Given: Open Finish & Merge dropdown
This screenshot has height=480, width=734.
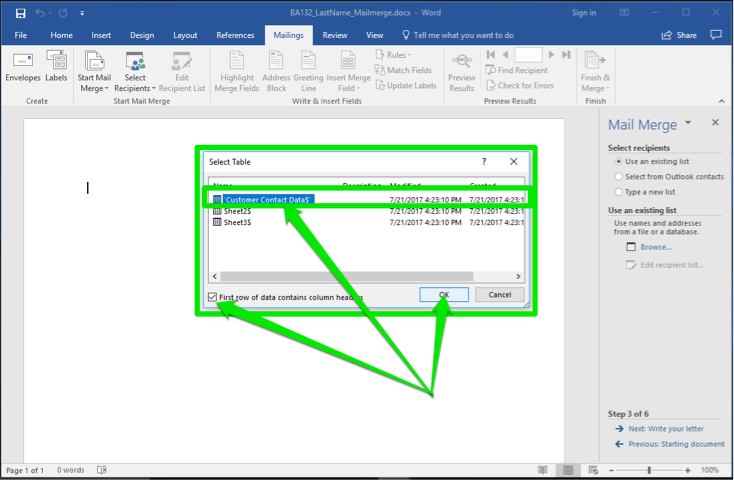Looking at the screenshot, I should click(x=595, y=72).
